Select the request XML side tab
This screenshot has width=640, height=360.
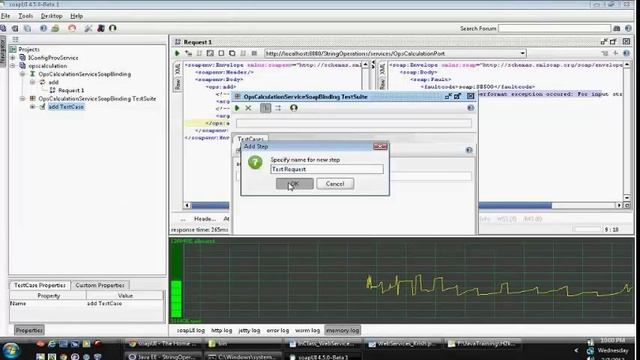[x=178, y=69]
